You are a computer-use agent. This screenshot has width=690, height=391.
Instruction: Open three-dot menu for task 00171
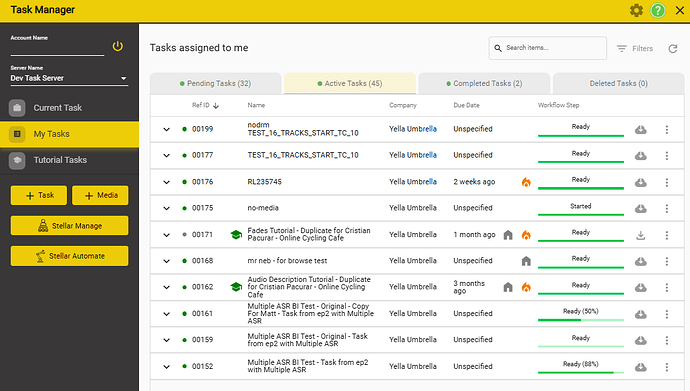click(x=667, y=235)
